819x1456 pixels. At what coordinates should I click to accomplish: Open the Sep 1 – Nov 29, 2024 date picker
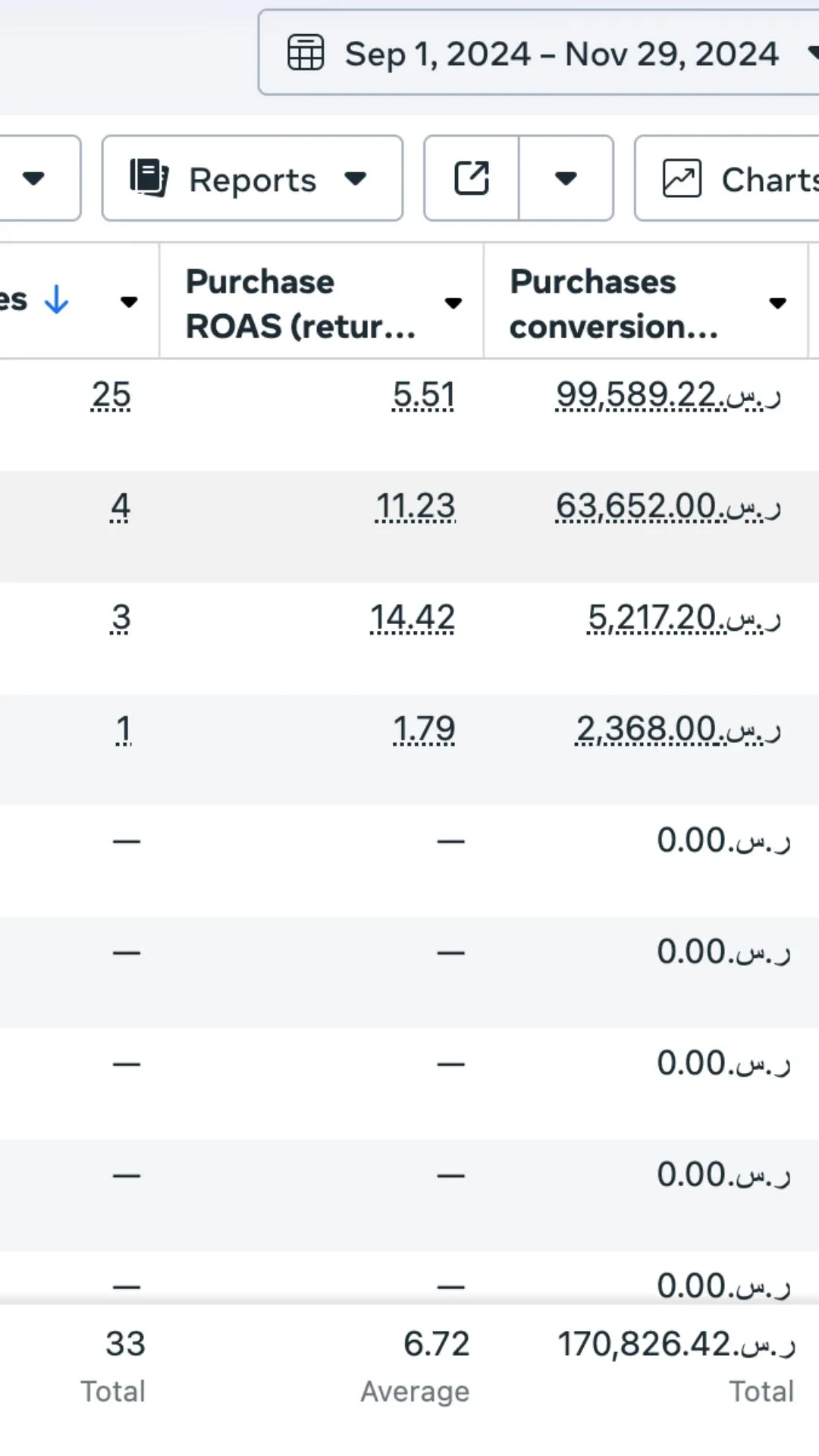538,53
